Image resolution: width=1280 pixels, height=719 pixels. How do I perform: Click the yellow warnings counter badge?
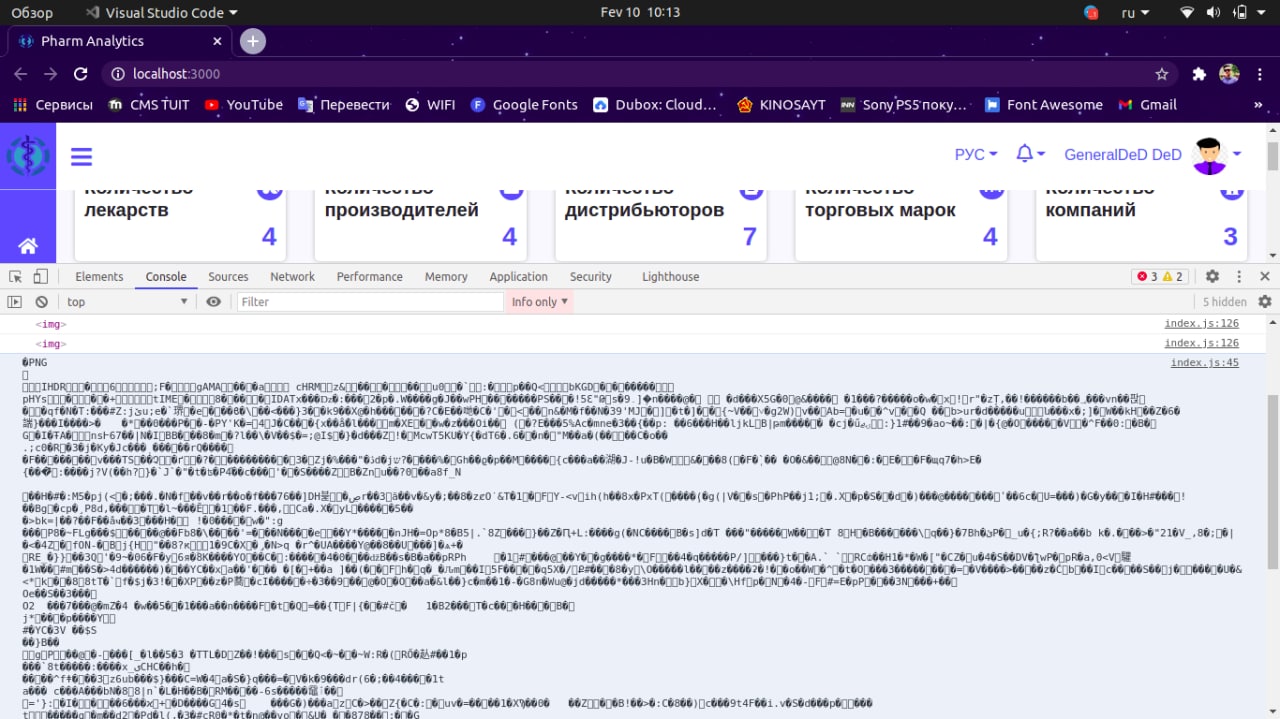tap(1173, 277)
